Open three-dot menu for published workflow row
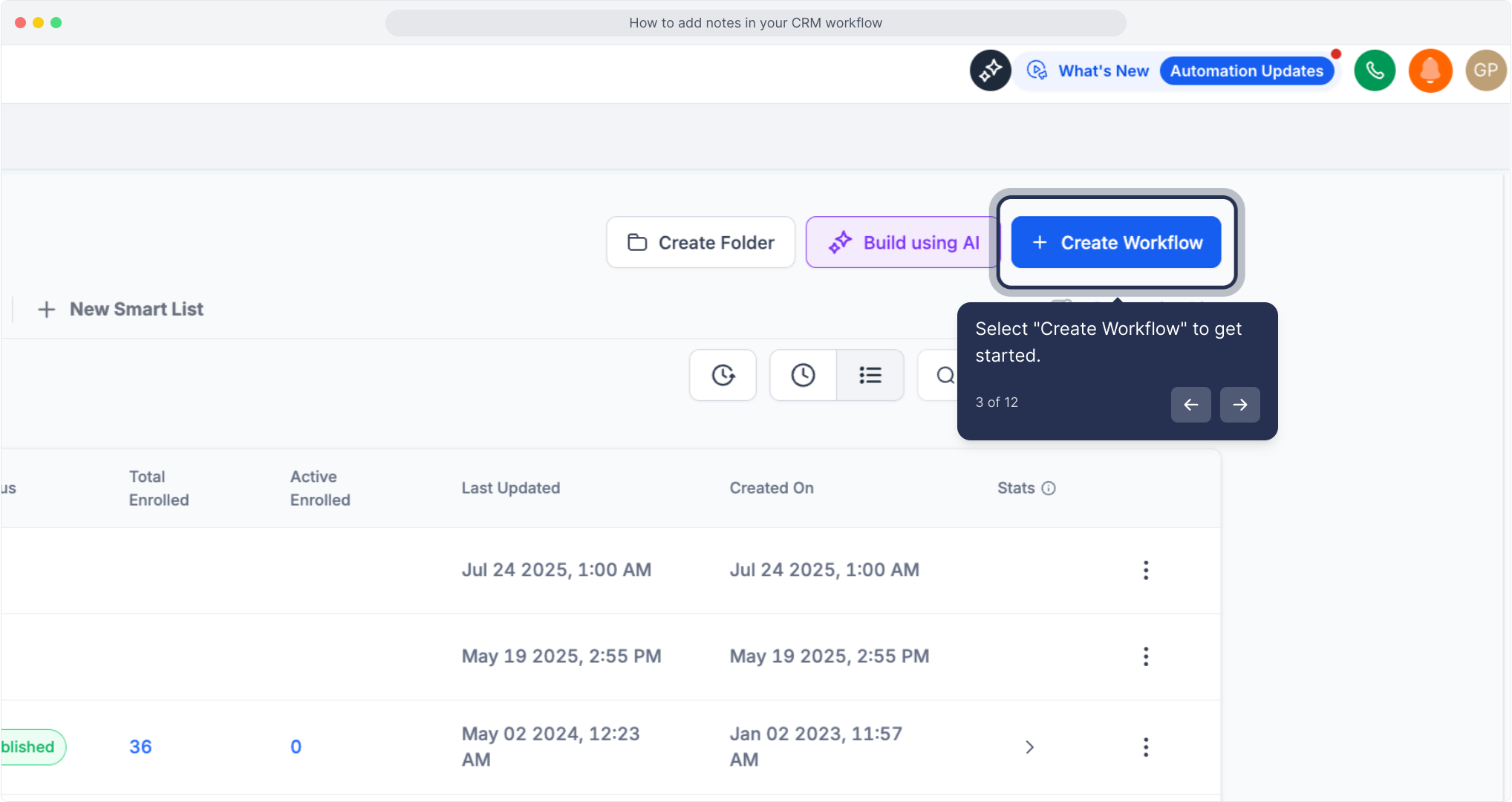This screenshot has width=1512, height=802. click(1146, 747)
